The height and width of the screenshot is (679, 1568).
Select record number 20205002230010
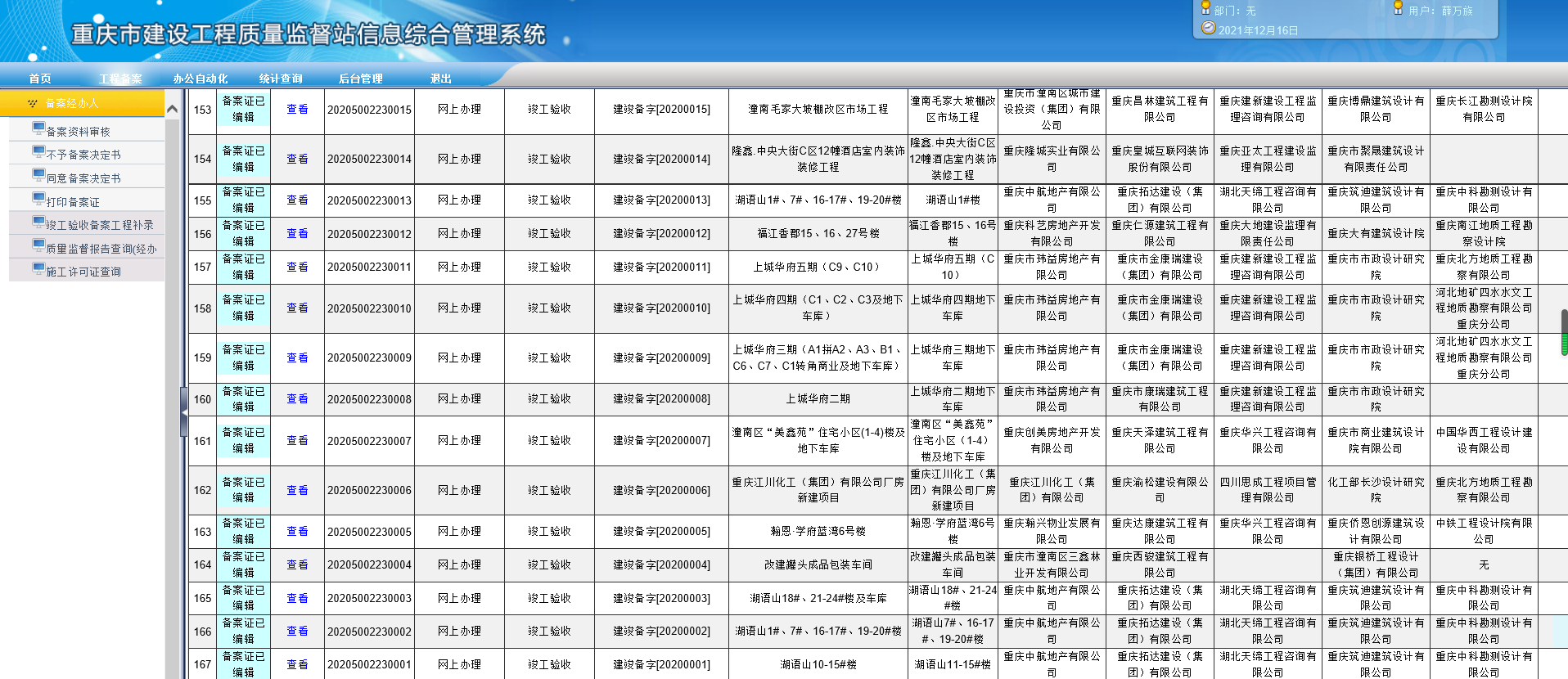point(369,308)
